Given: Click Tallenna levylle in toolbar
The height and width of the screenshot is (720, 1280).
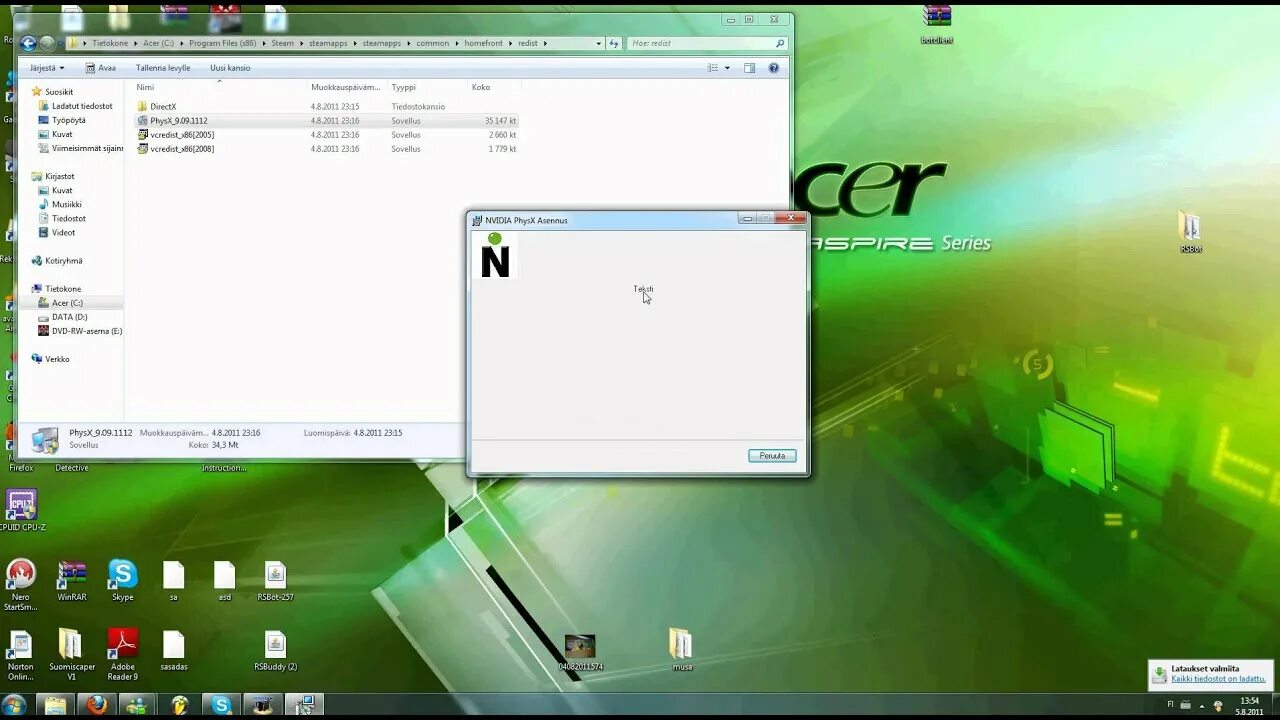Looking at the screenshot, I should pyautogui.click(x=163, y=68).
